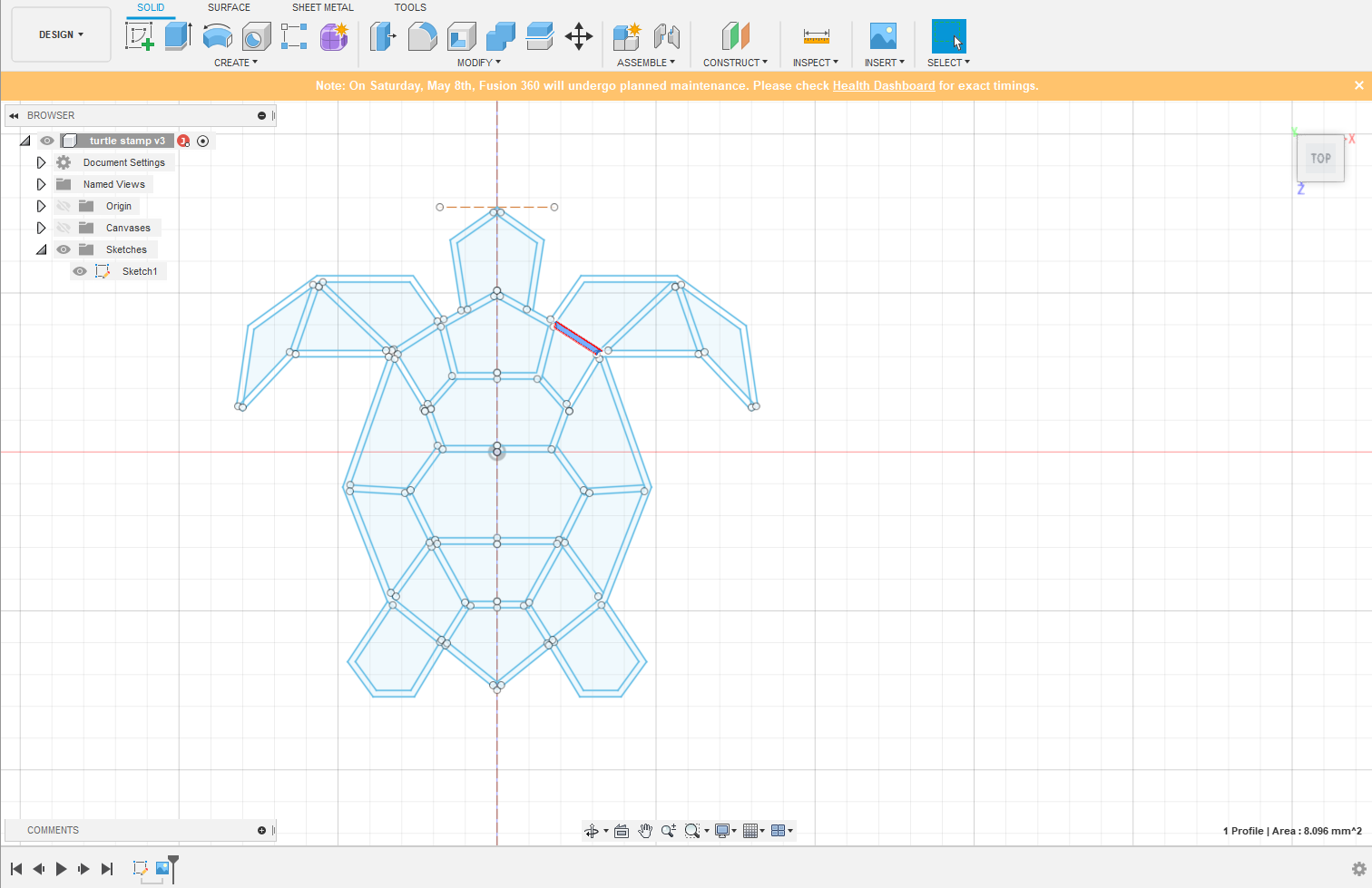The image size is (1372, 888).
Task: Select Sketch1 in the browser tree
Action: tap(140, 271)
